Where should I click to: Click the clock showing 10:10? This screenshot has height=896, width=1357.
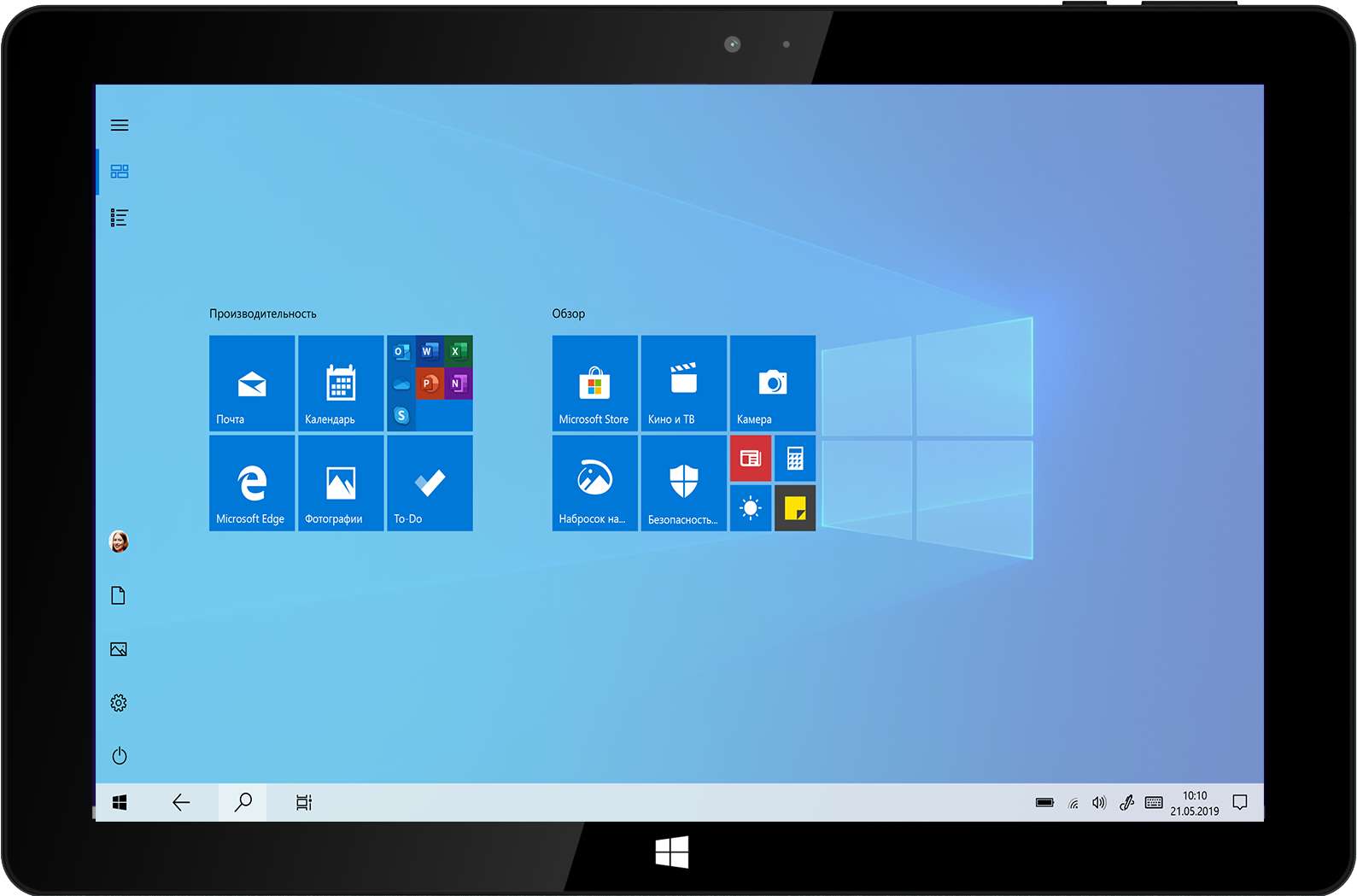(x=1195, y=803)
